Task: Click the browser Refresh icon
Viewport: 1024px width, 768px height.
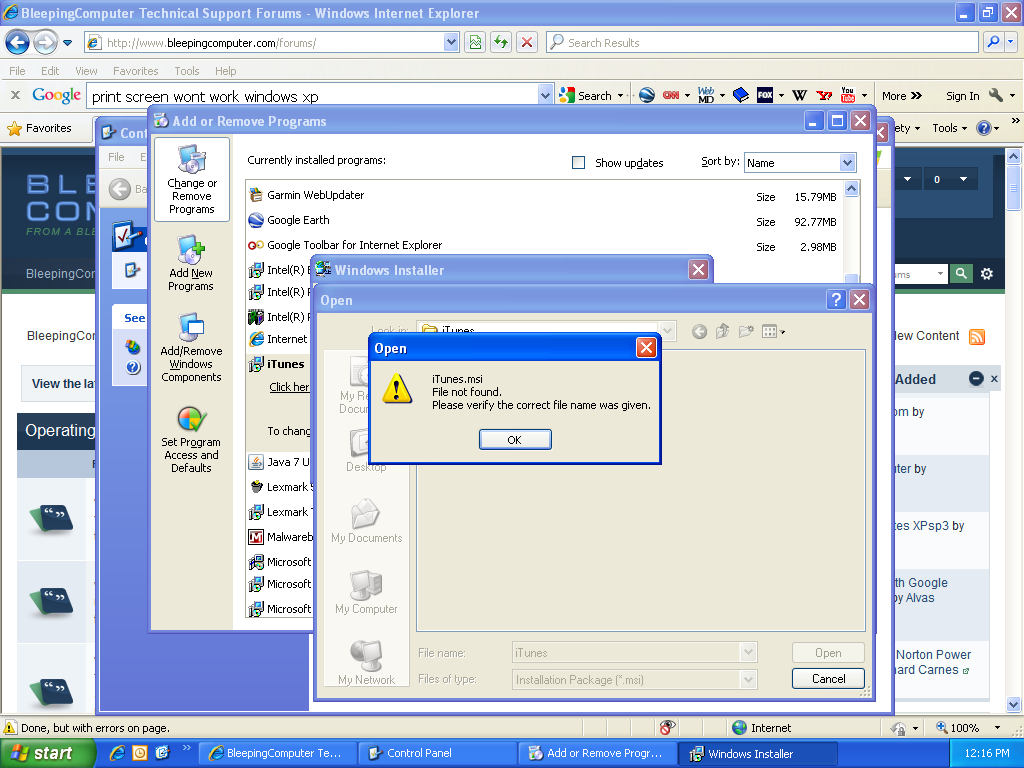Action: click(x=501, y=42)
